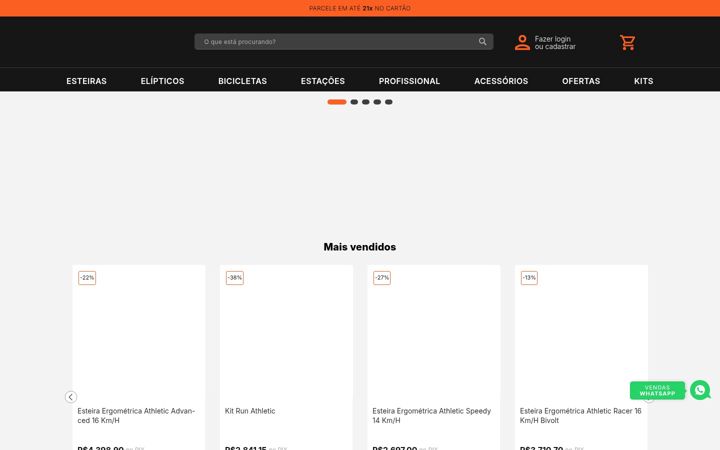Click the -38% discount badge
Image resolution: width=720 pixels, height=450 pixels.
[235, 278]
